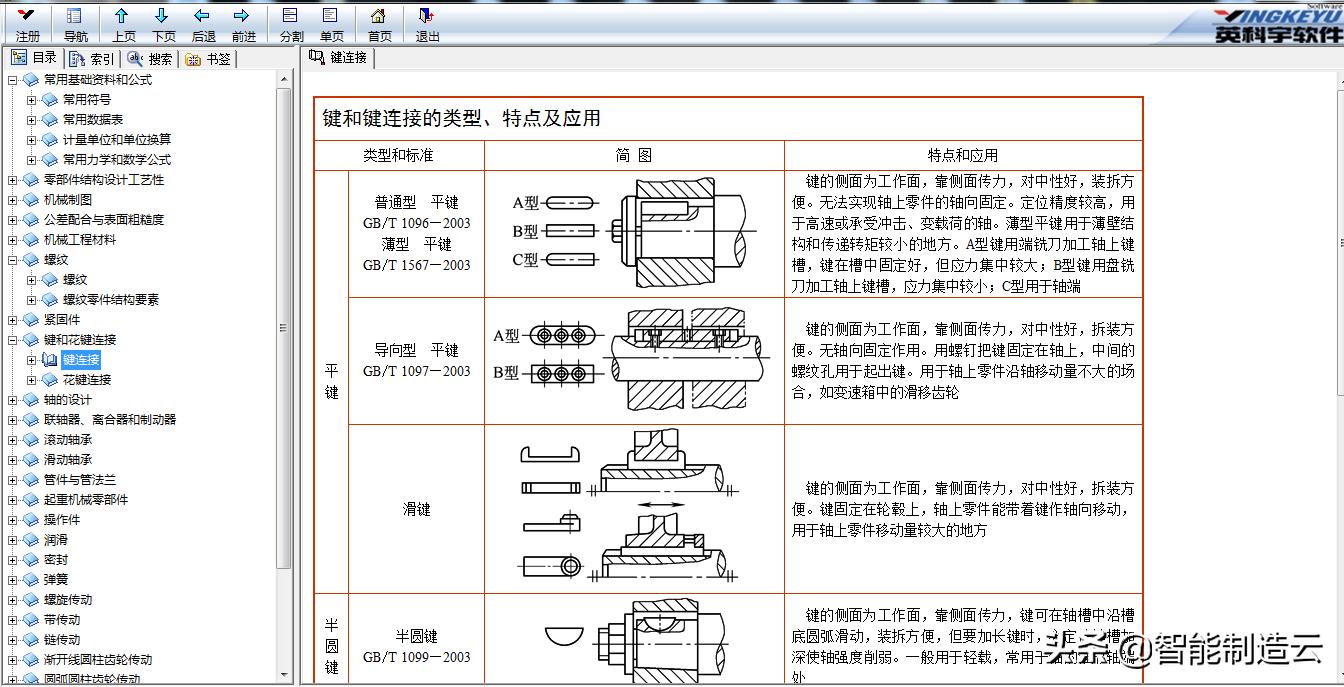Collapse the 常用基础资料和公式 tree node
The image size is (1344, 687).
(x=12, y=80)
